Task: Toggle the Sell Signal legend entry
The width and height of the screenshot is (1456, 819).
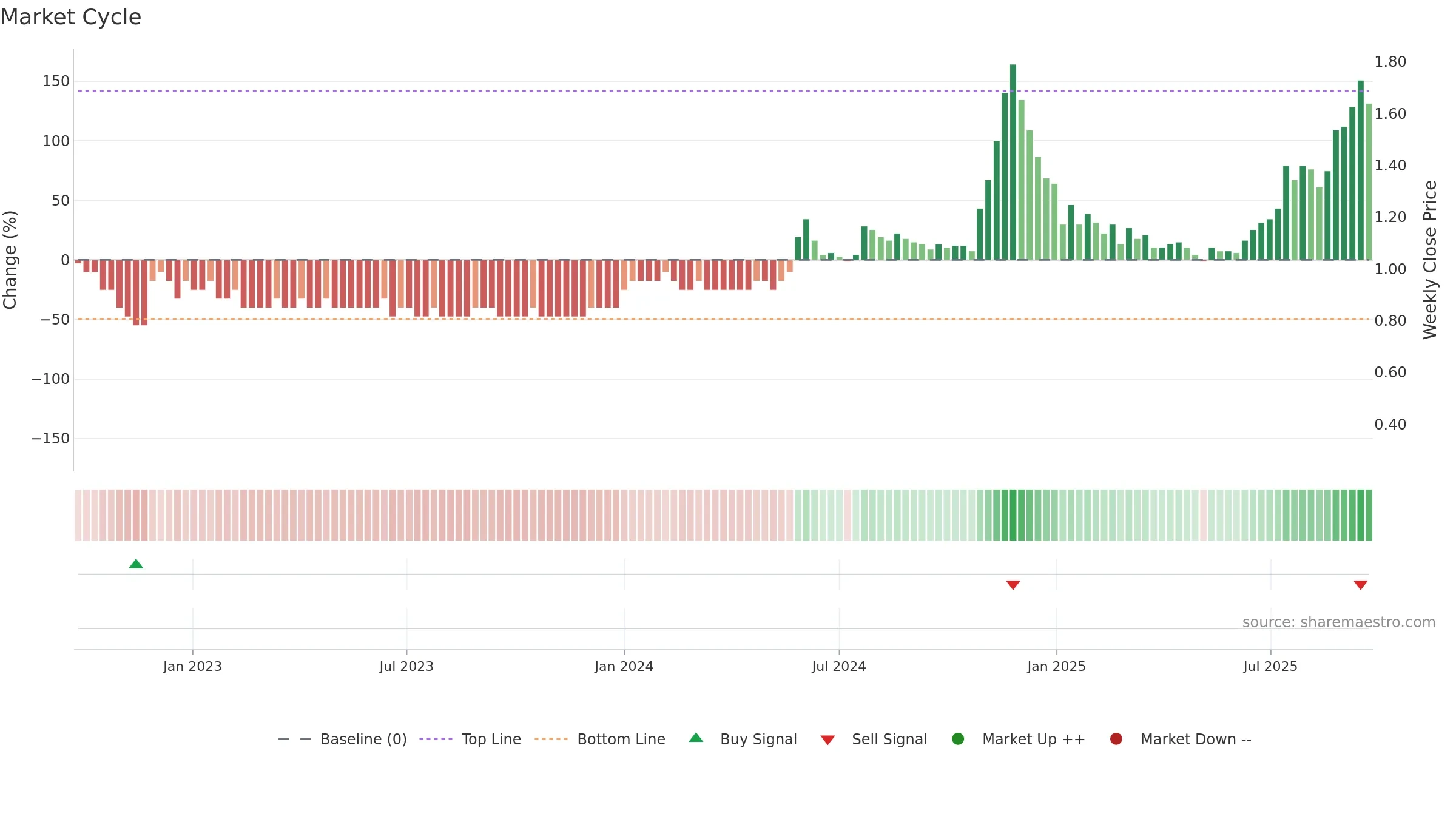Action: click(874, 739)
